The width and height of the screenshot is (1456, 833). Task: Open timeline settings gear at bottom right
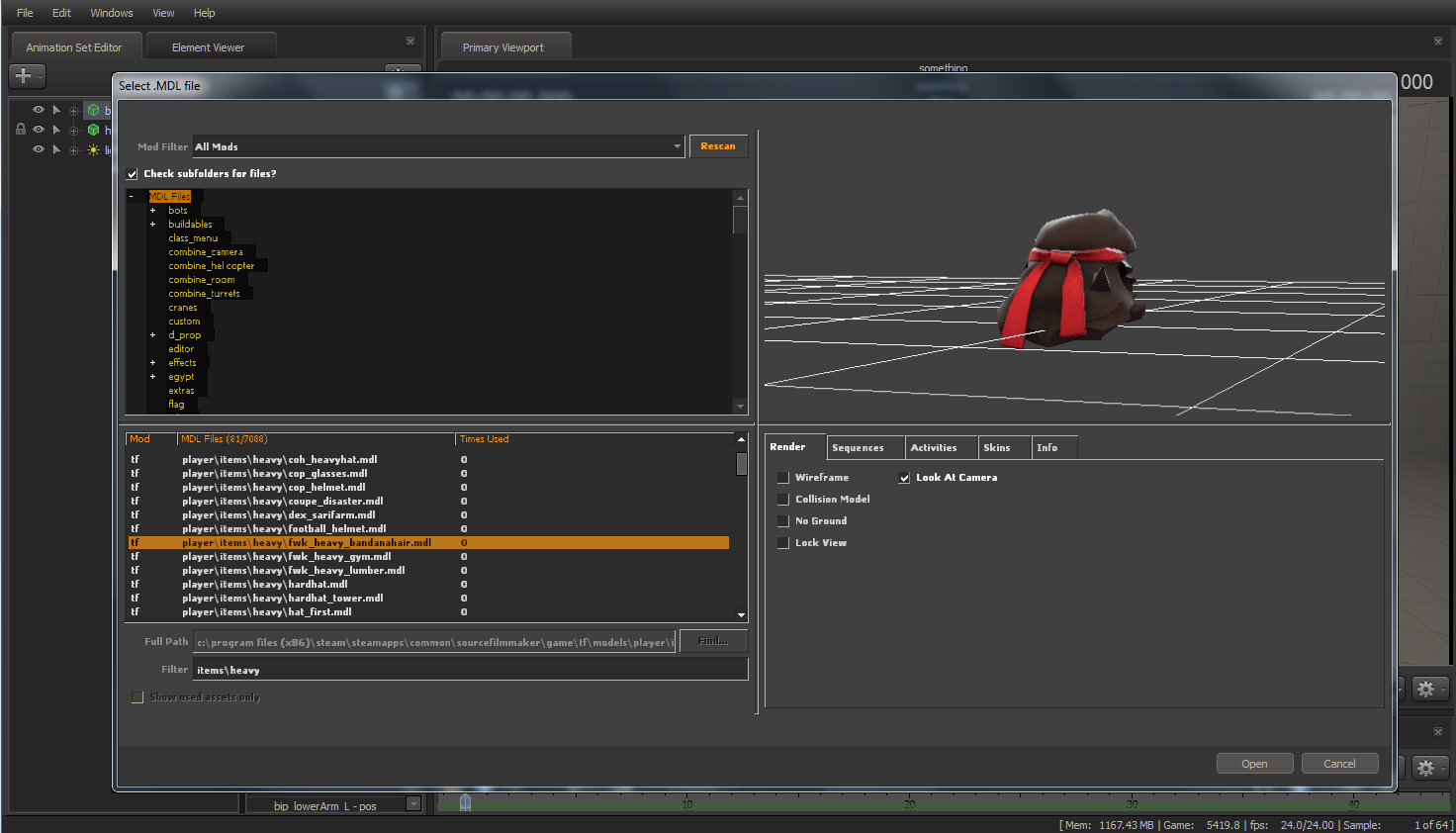pyautogui.click(x=1425, y=767)
